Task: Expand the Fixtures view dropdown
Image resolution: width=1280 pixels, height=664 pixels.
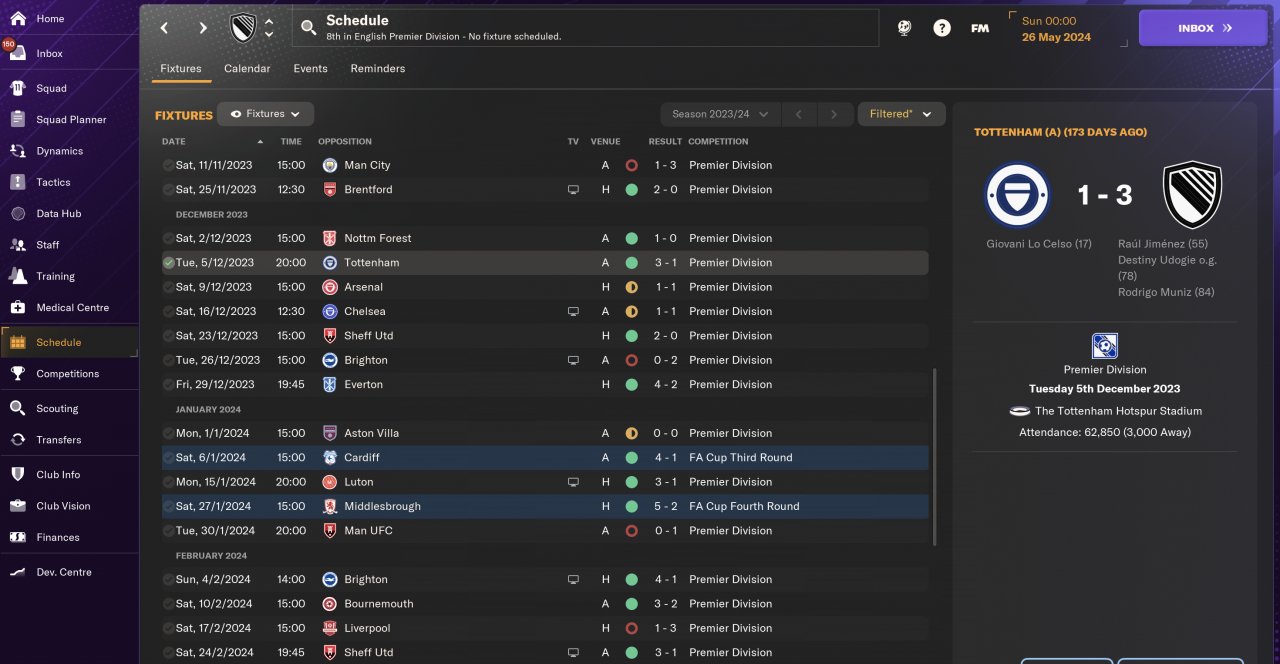Action: (x=266, y=114)
